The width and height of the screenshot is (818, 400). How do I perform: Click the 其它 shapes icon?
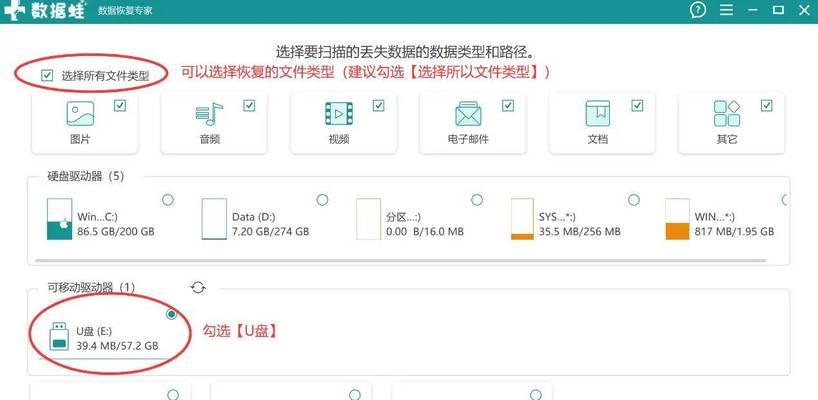(727, 114)
